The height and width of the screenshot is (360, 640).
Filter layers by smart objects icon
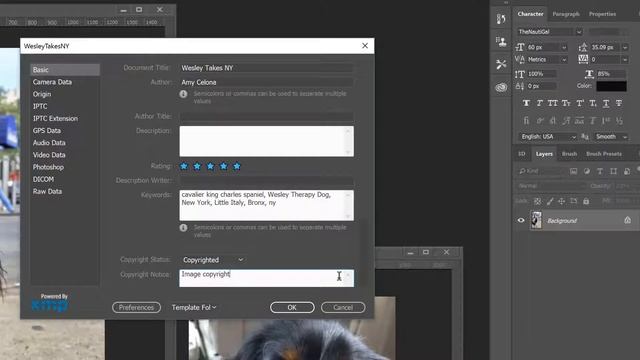coord(627,171)
